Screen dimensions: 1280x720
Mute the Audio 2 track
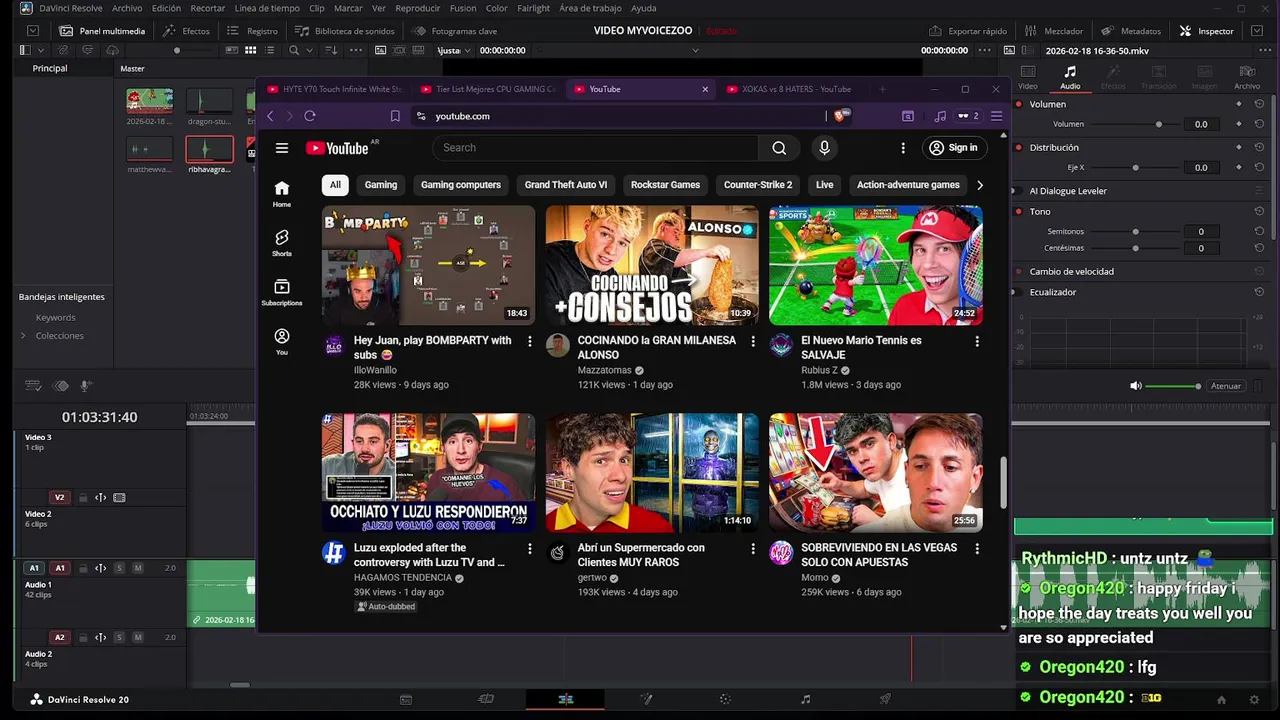coord(138,637)
